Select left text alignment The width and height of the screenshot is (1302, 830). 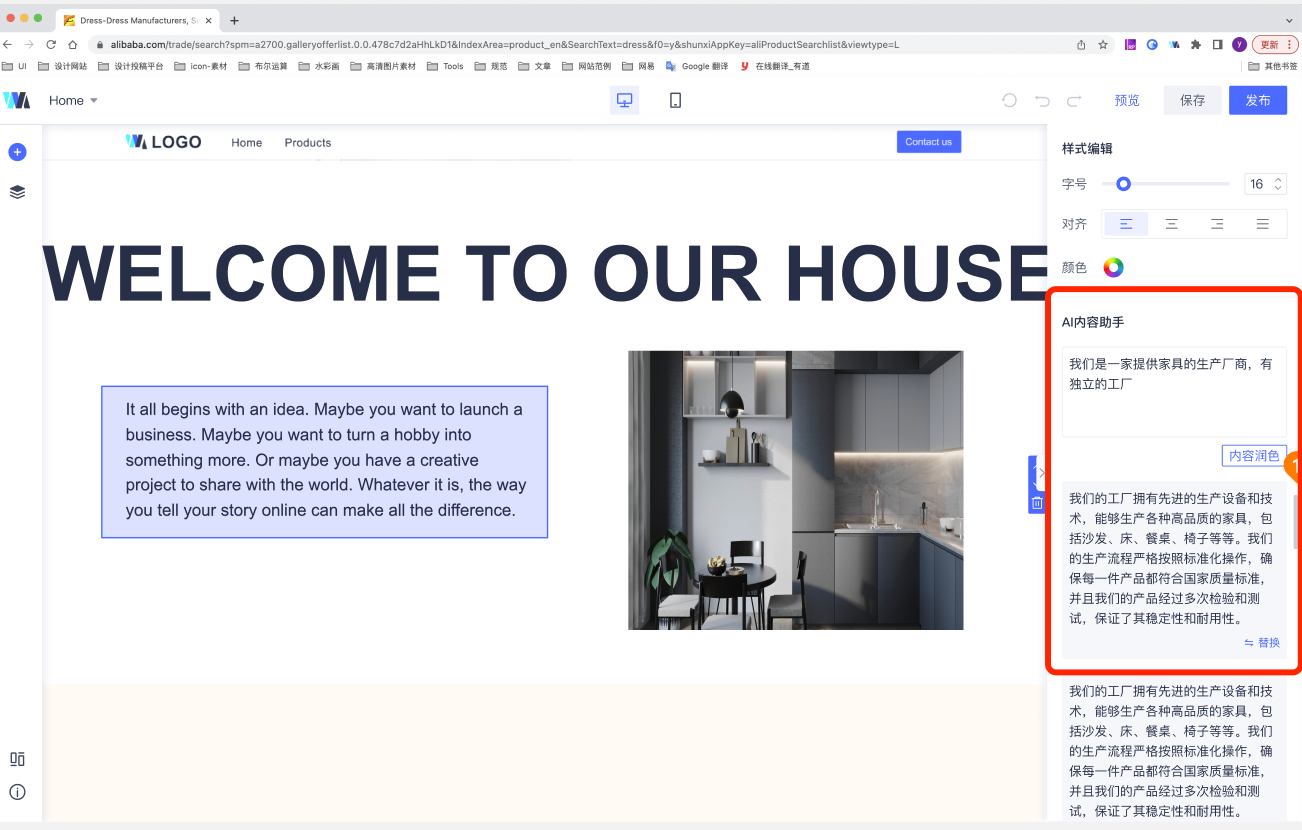pyautogui.click(x=1126, y=224)
